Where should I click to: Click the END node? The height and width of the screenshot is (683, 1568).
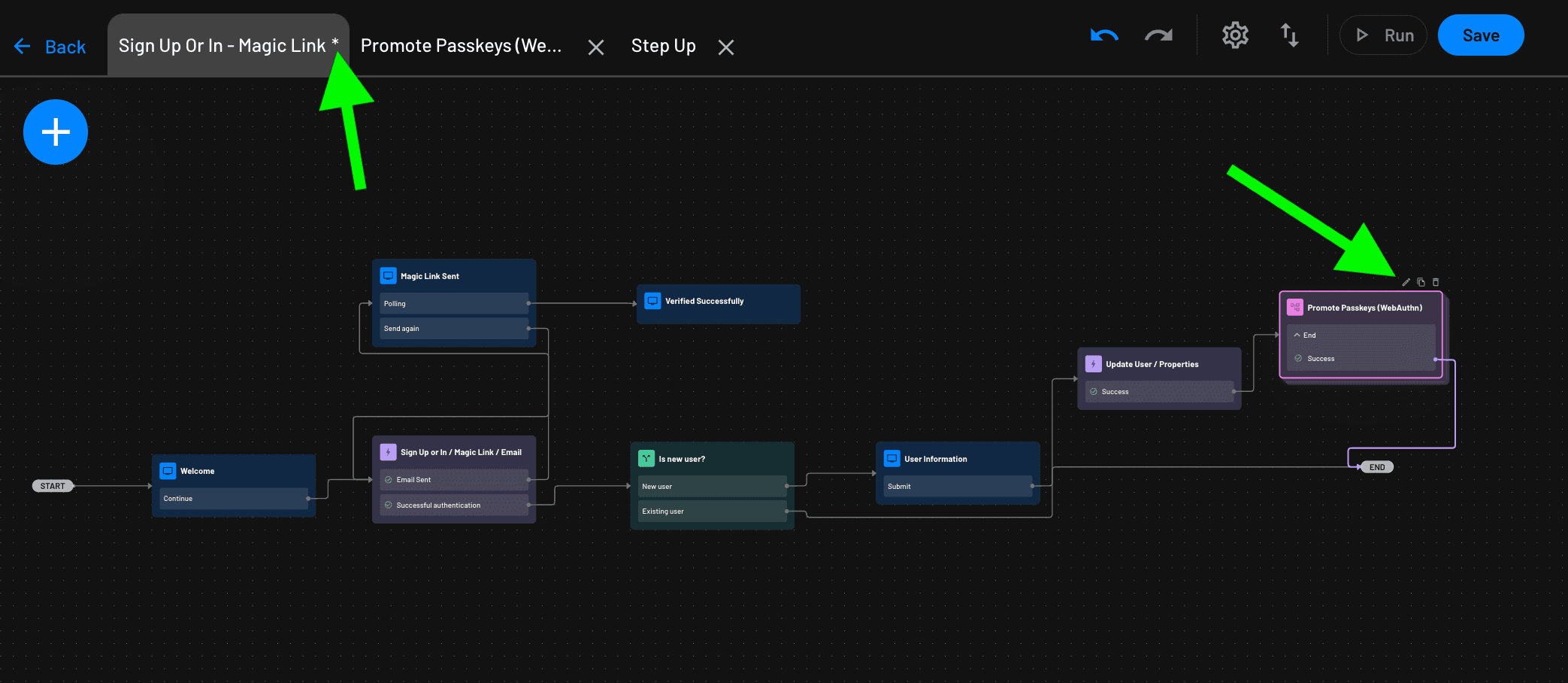pos(1376,467)
